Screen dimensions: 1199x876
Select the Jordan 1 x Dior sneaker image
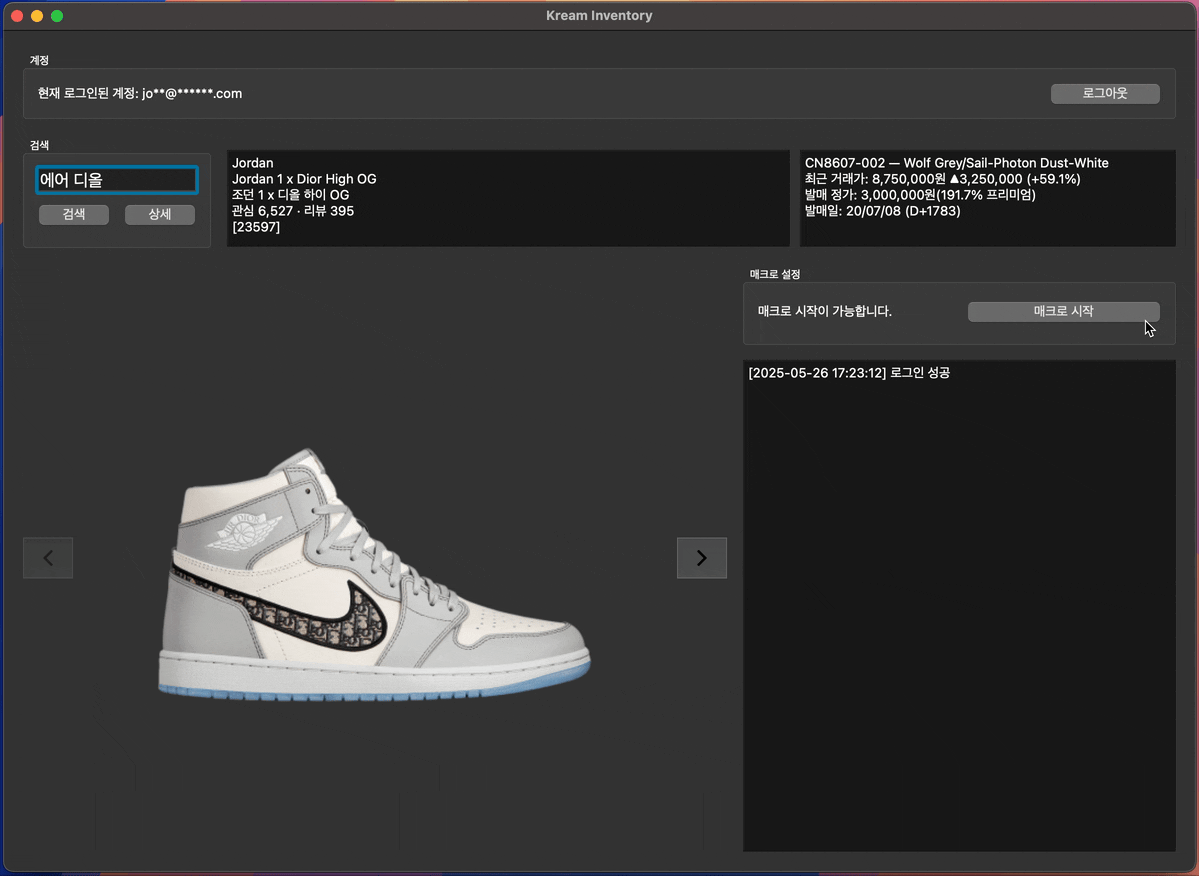(374, 573)
